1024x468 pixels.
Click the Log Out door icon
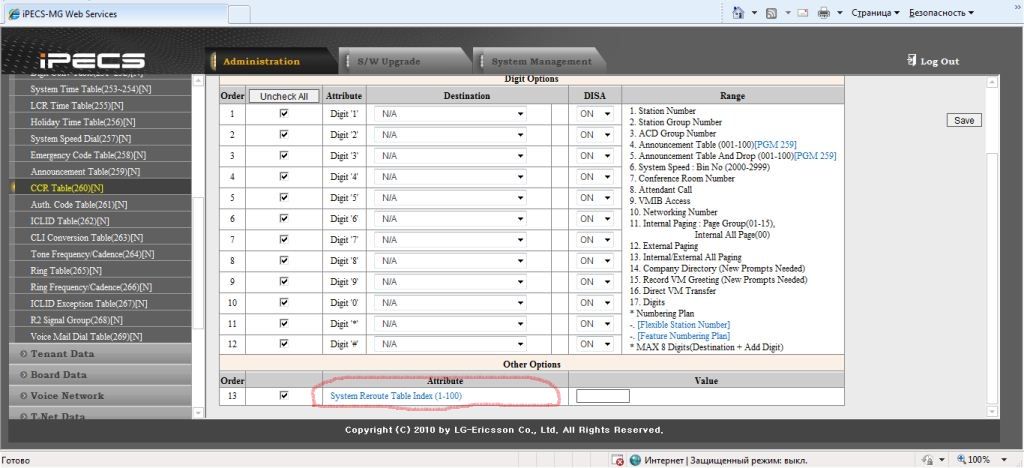pos(911,60)
